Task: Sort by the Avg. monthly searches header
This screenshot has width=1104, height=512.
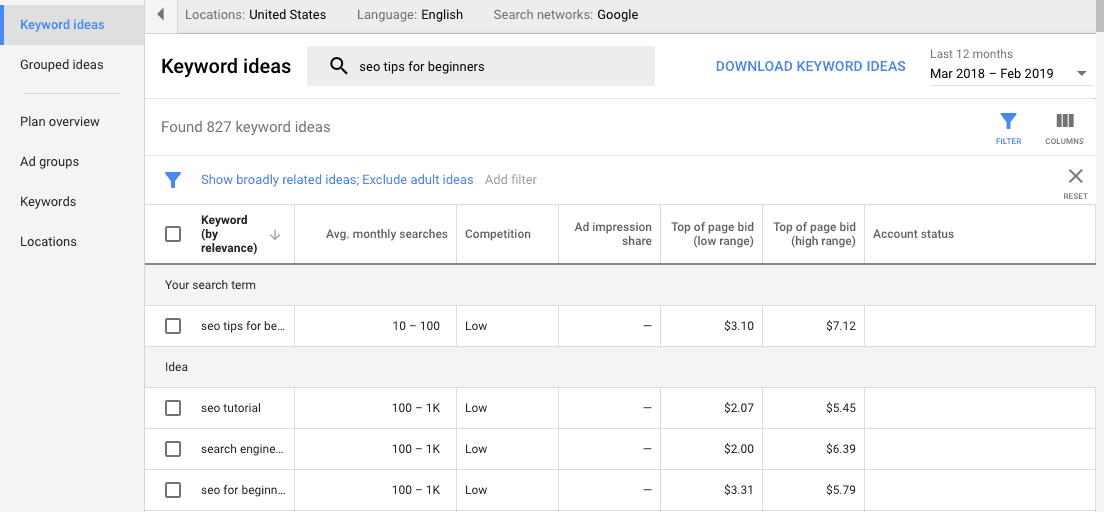Action: point(386,234)
